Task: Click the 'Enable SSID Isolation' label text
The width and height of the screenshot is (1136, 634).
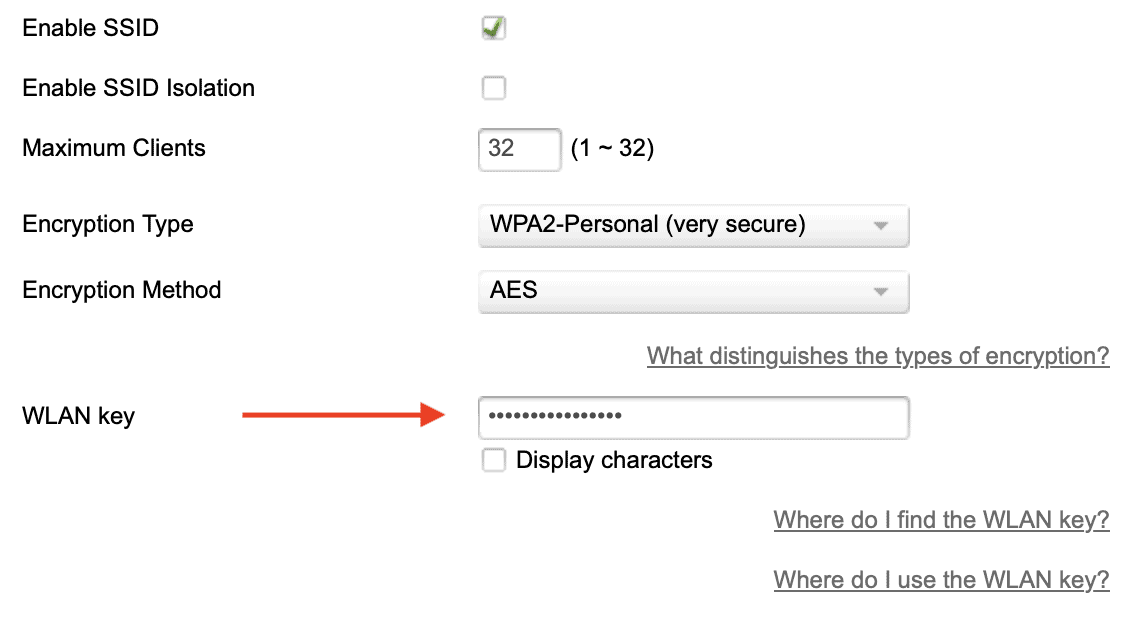Action: pyautogui.click(x=139, y=88)
